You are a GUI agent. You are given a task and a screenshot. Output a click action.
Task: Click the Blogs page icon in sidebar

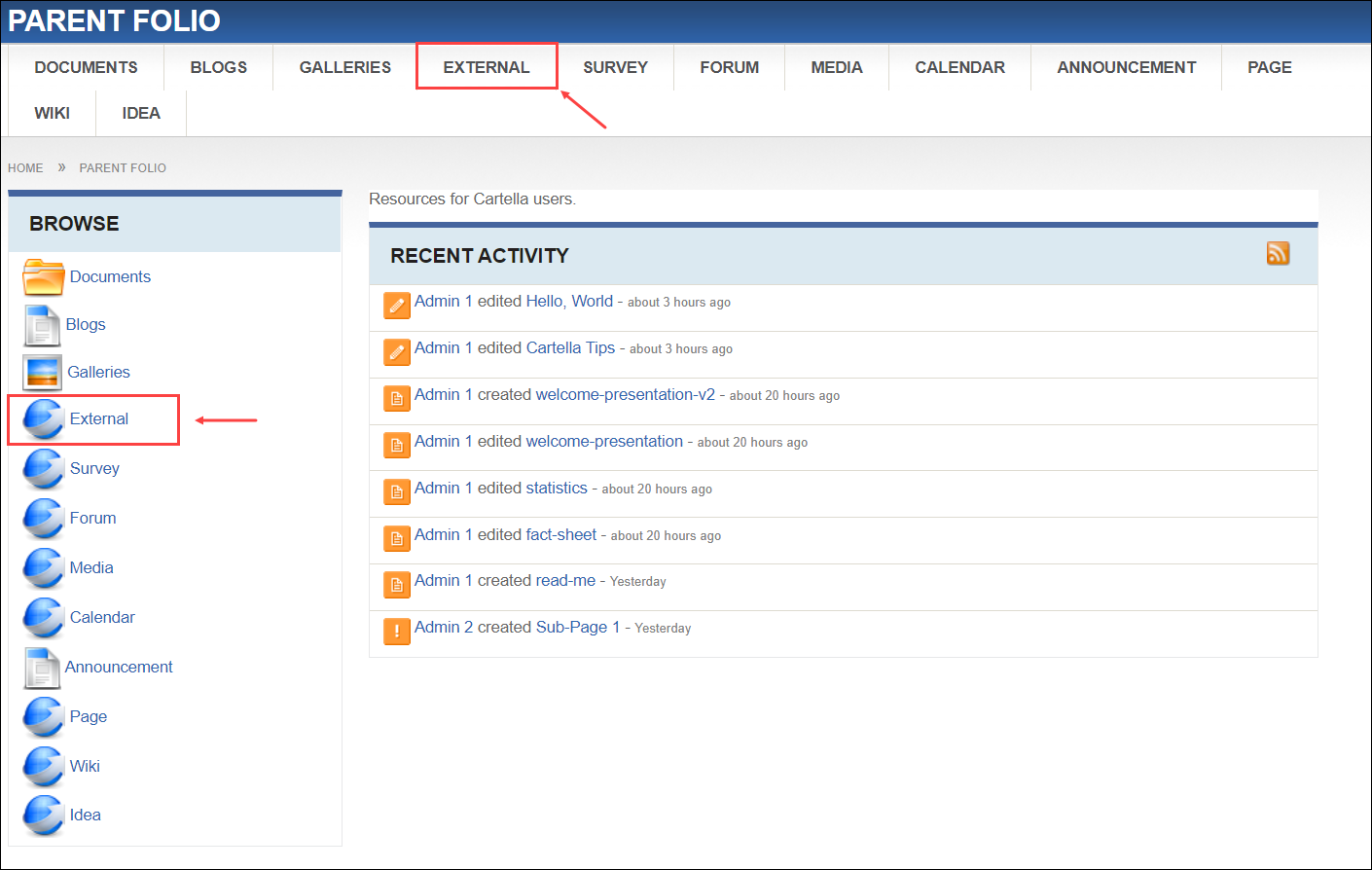(x=42, y=325)
